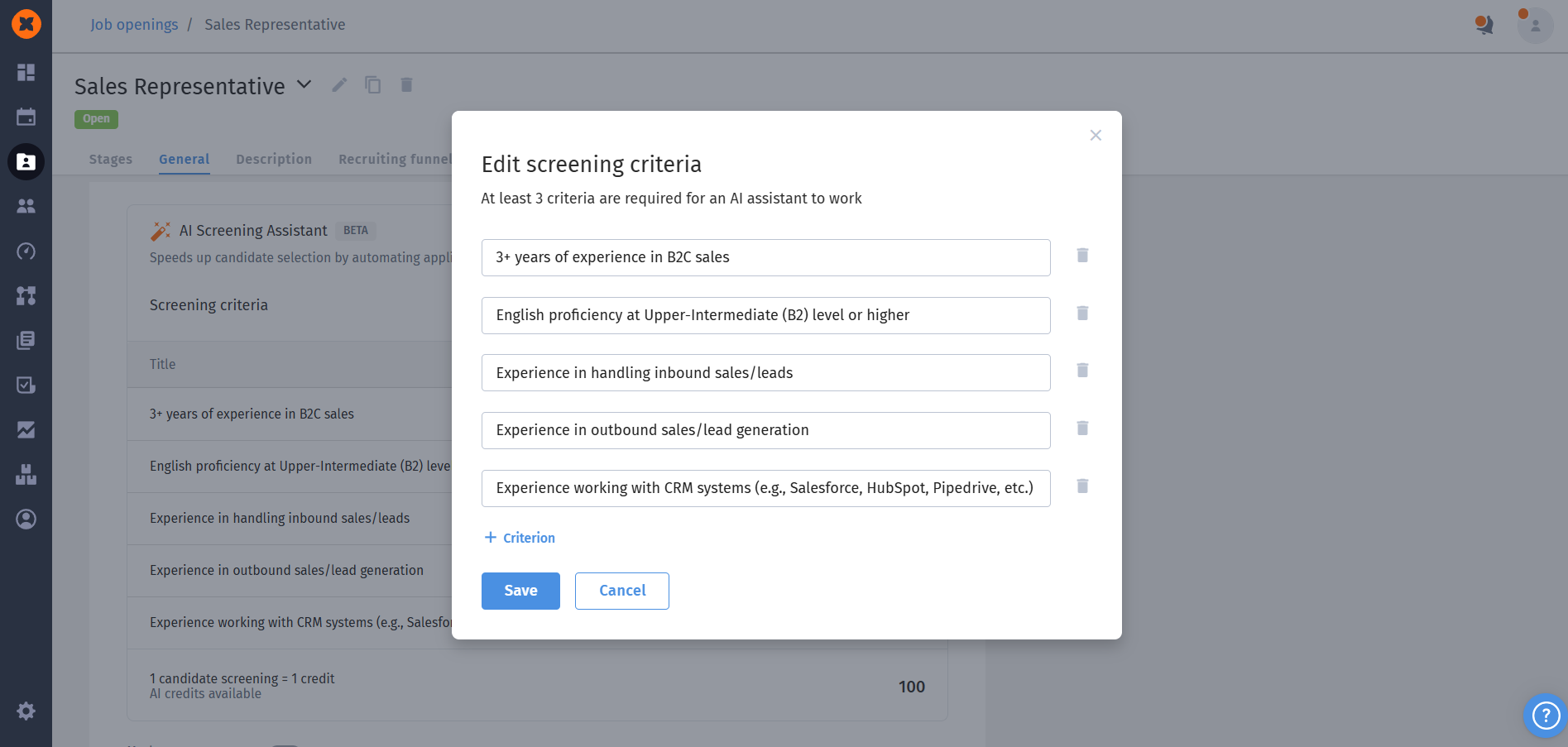Delete the English proficiency criterion

pos(1082,314)
